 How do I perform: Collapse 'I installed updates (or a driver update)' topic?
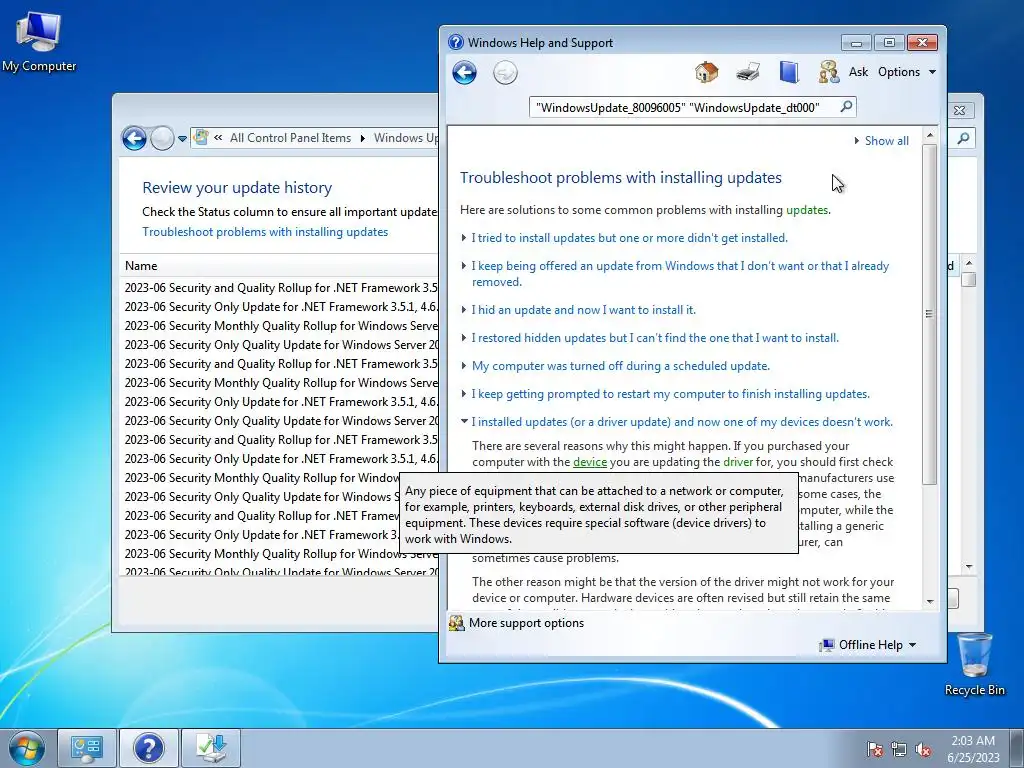(682, 422)
